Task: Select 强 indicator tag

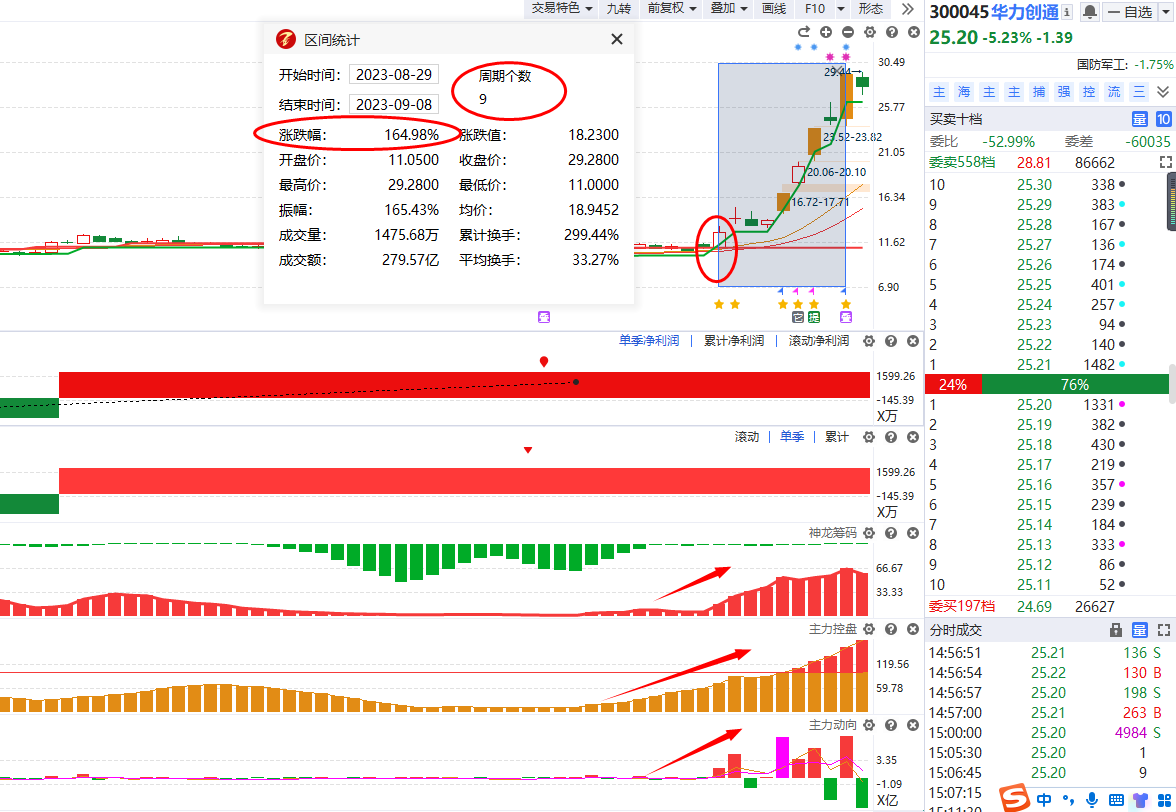Action: coord(1064,91)
